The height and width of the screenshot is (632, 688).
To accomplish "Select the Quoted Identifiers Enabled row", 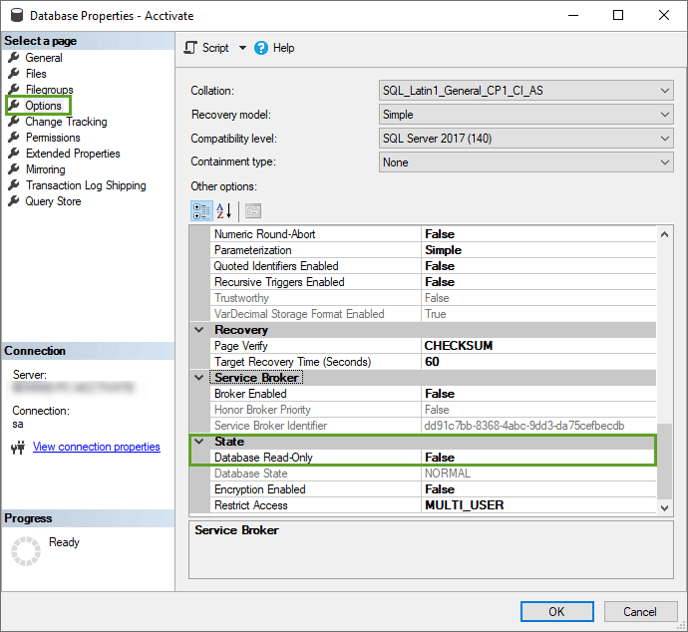I will pos(434,266).
